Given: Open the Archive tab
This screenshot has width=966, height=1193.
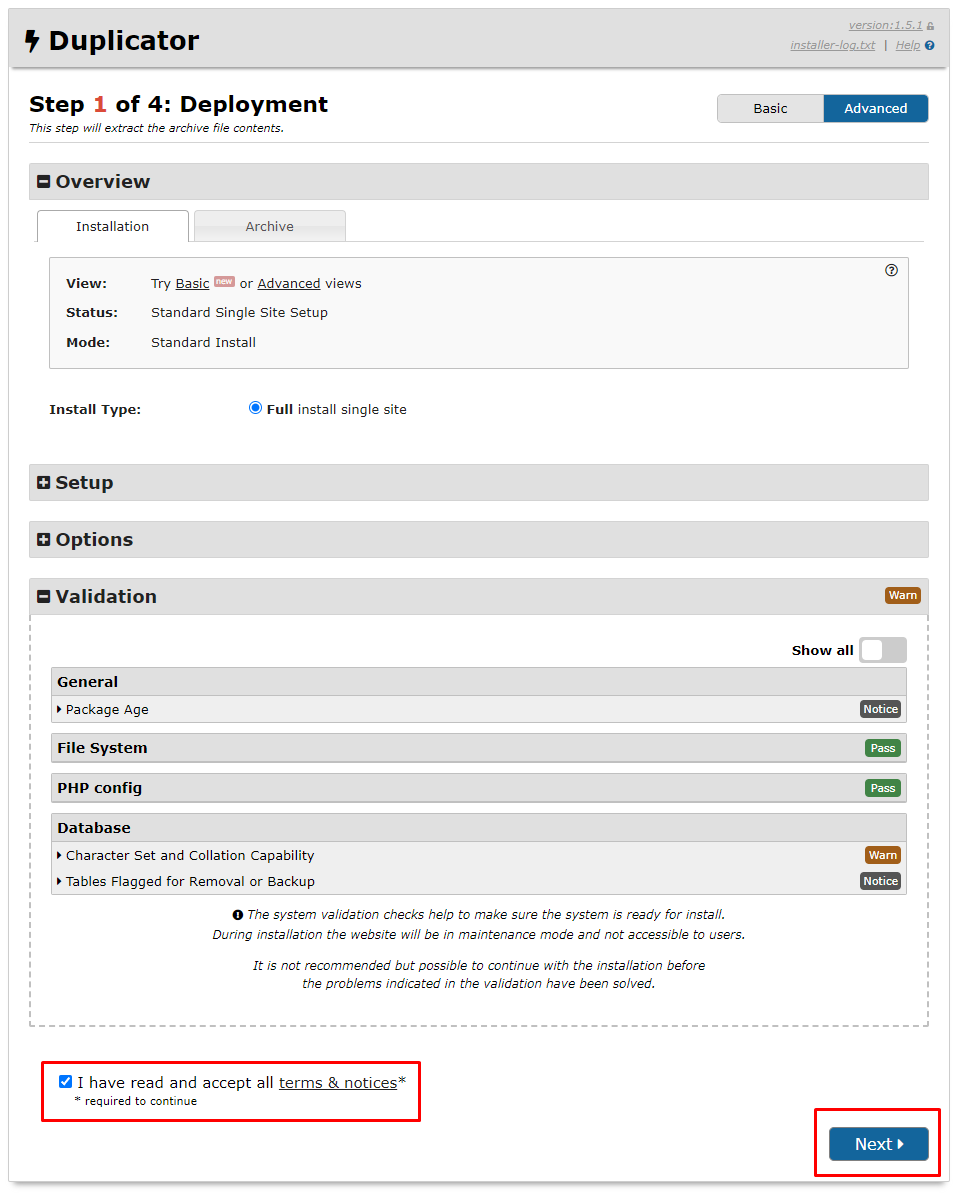Looking at the screenshot, I should (x=270, y=226).
